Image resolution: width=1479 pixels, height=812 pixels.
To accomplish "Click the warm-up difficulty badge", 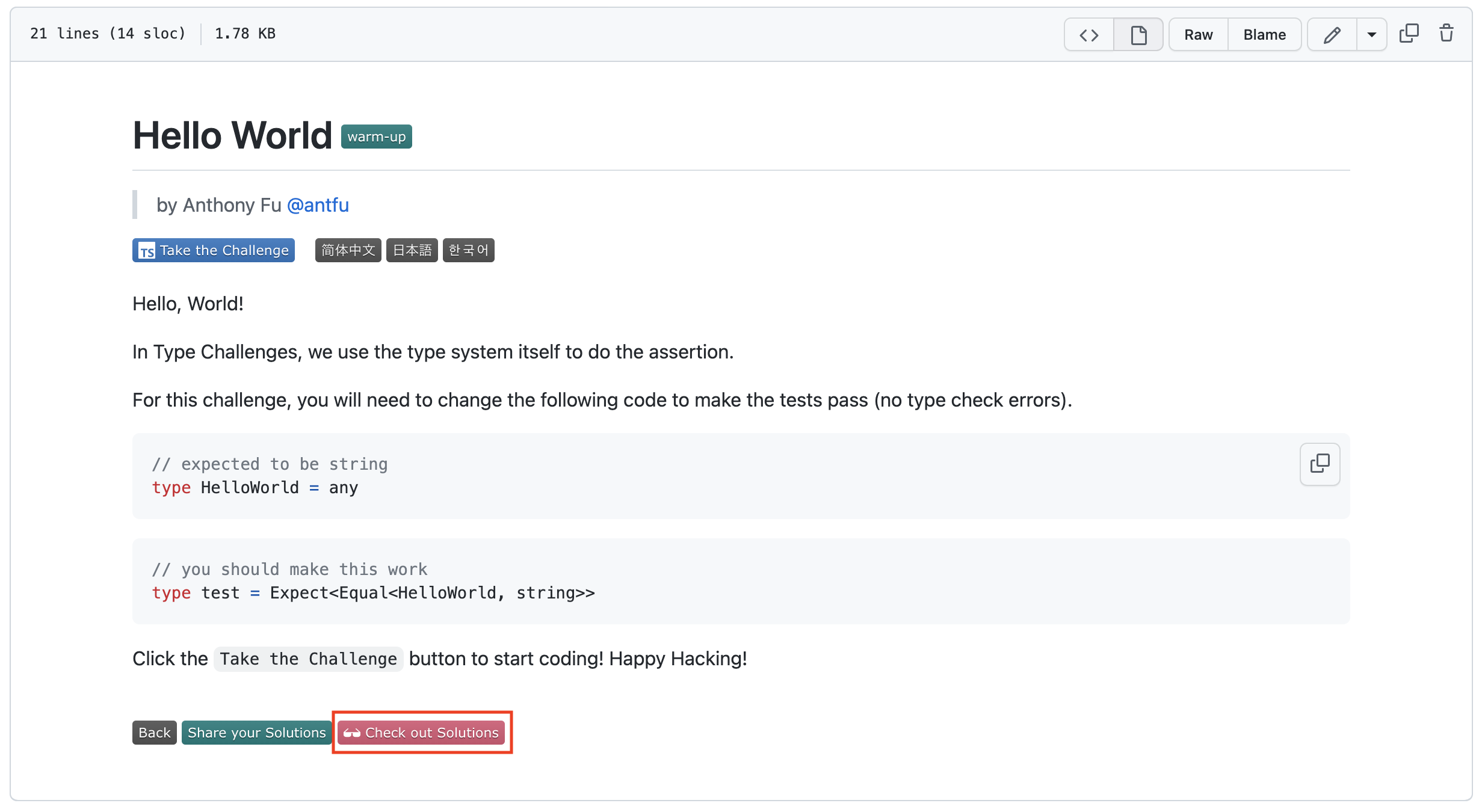I will tap(376, 137).
